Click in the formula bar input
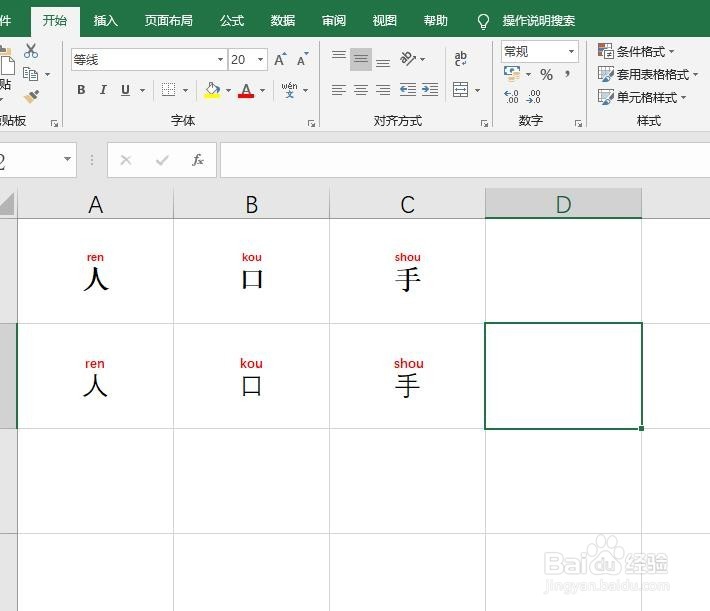 click(x=465, y=160)
